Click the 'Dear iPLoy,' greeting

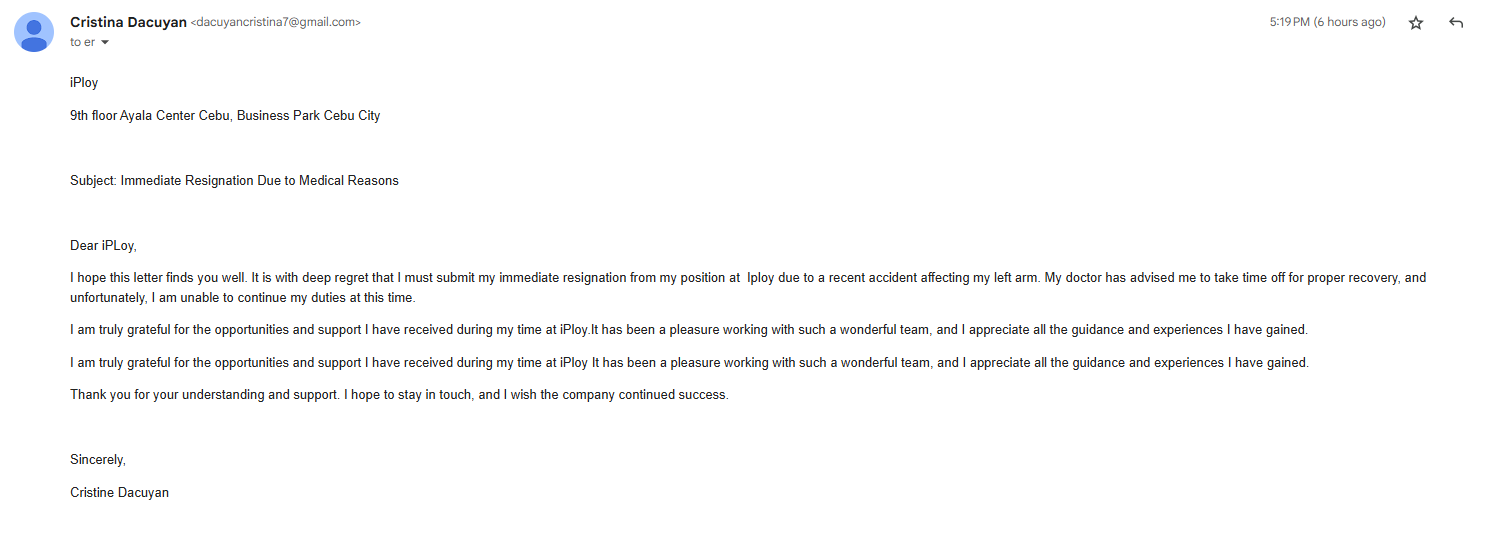(x=103, y=245)
